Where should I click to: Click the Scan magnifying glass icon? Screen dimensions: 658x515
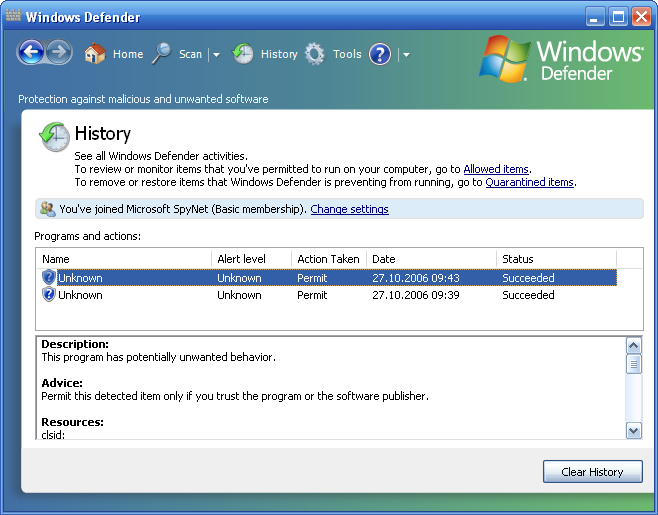[x=162, y=53]
